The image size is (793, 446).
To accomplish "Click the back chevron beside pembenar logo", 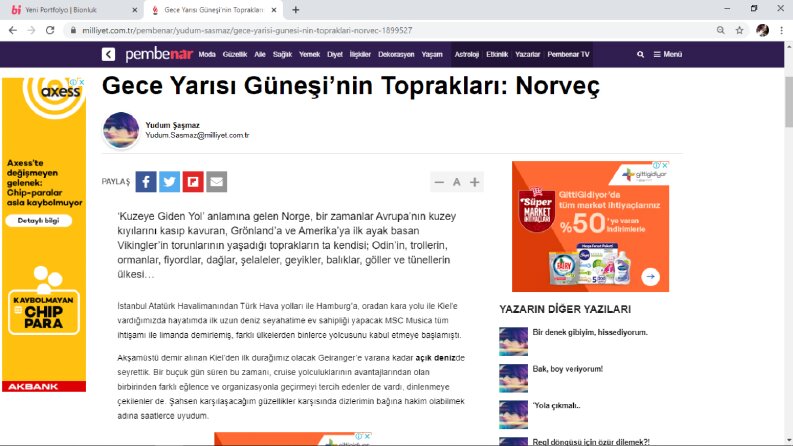I will coord(108,54).
